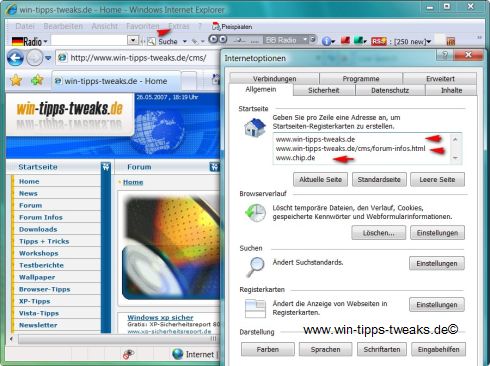Image resolution: width=490 pixels, height=366 pixels.
Task: Open the Datei menu
Action: click(x=25, y=26)
